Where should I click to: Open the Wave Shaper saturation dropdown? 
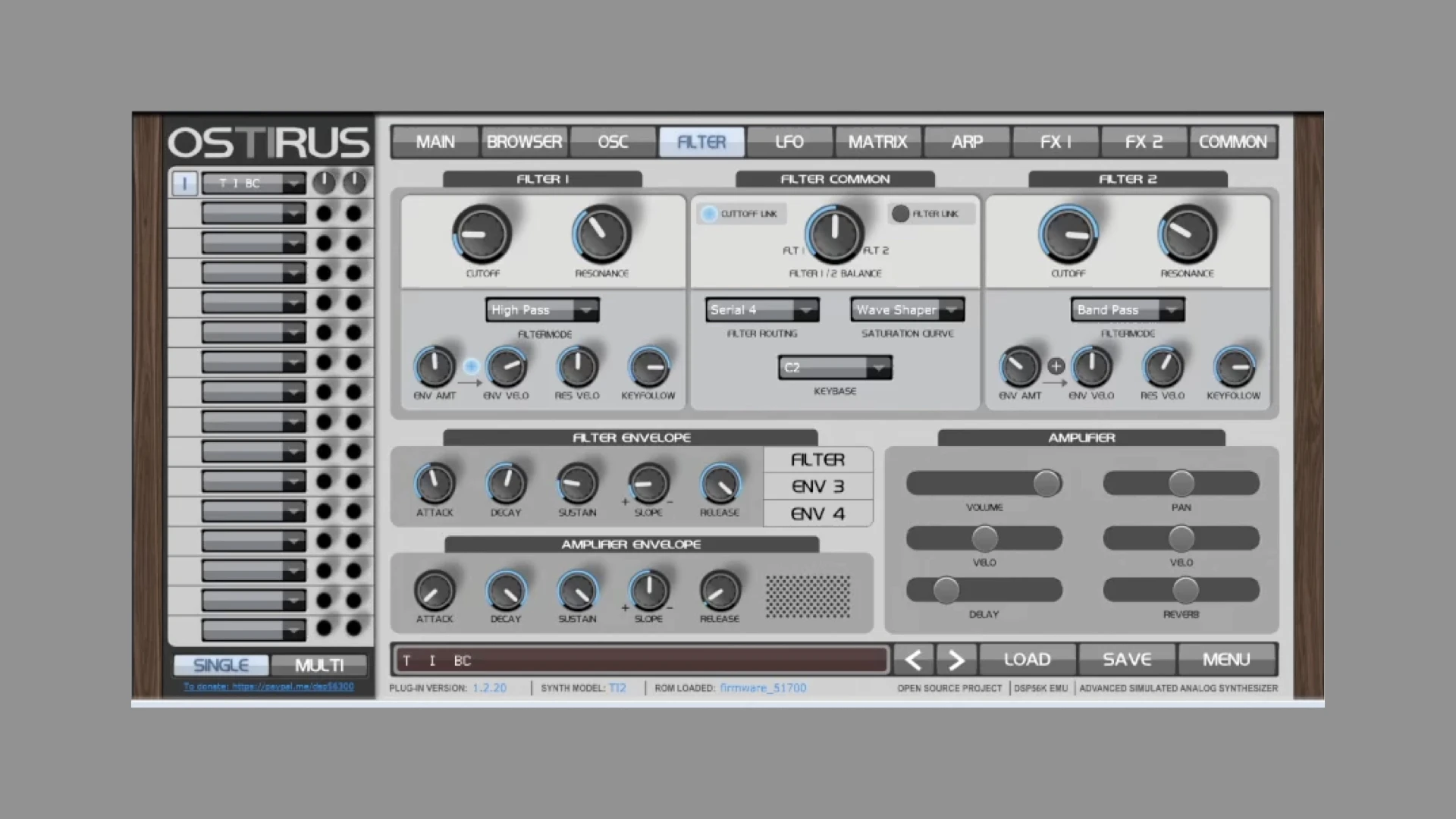click(907, 310)
